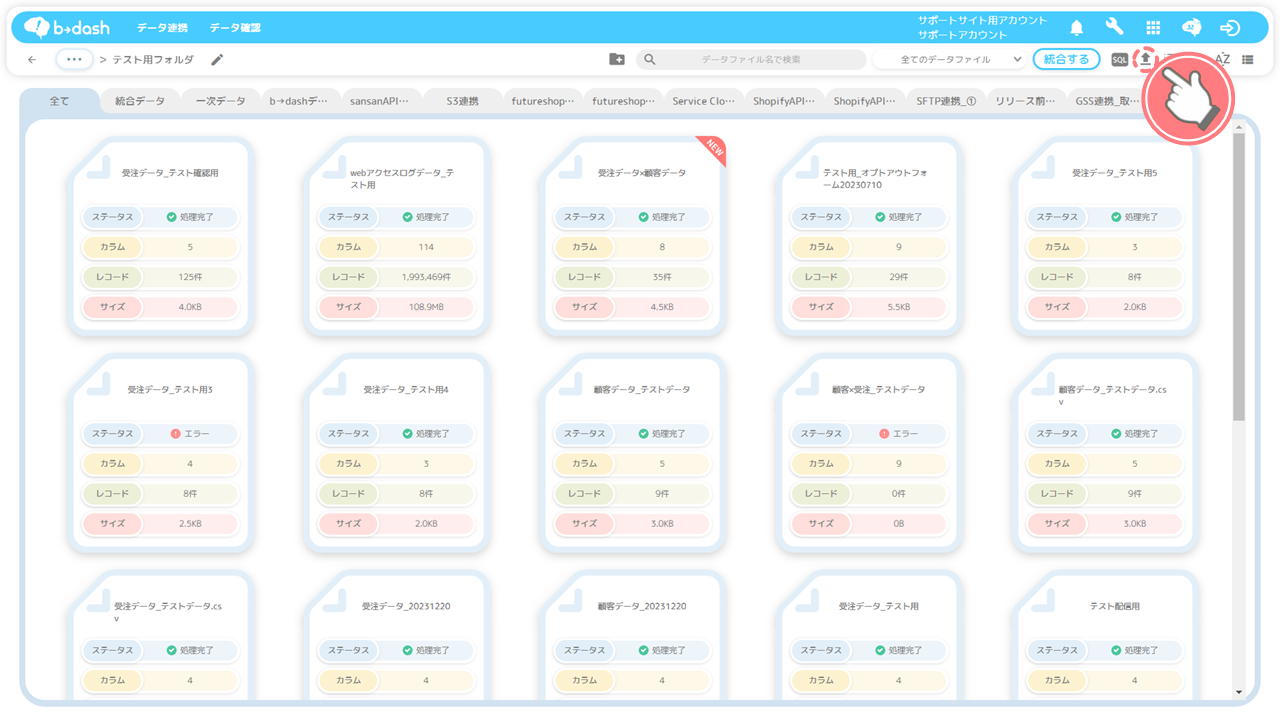Click the エラー status on 顧客×受注_テストデータ

[898, 434]
